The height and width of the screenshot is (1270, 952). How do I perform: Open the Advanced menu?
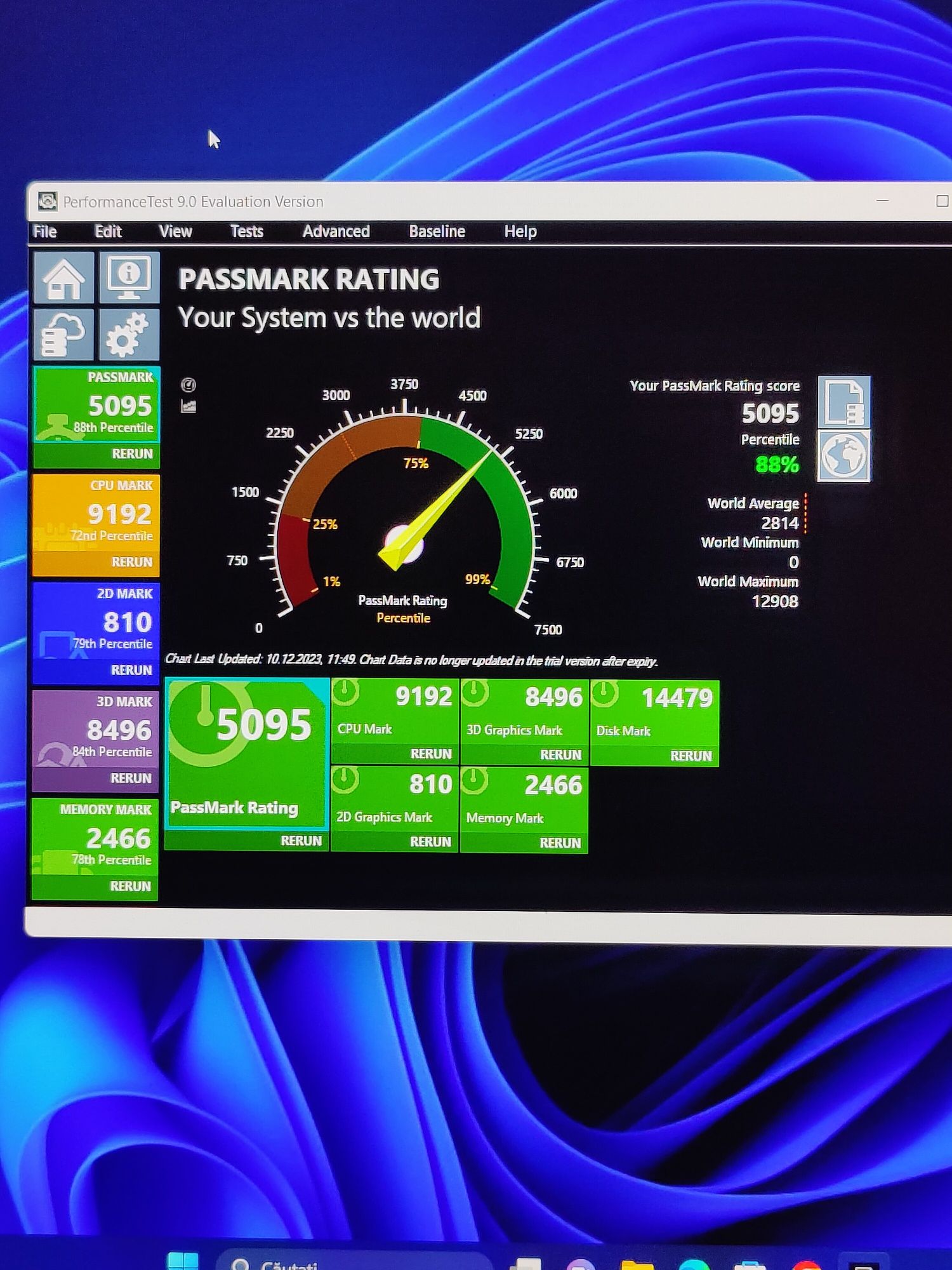pos(336,231)
